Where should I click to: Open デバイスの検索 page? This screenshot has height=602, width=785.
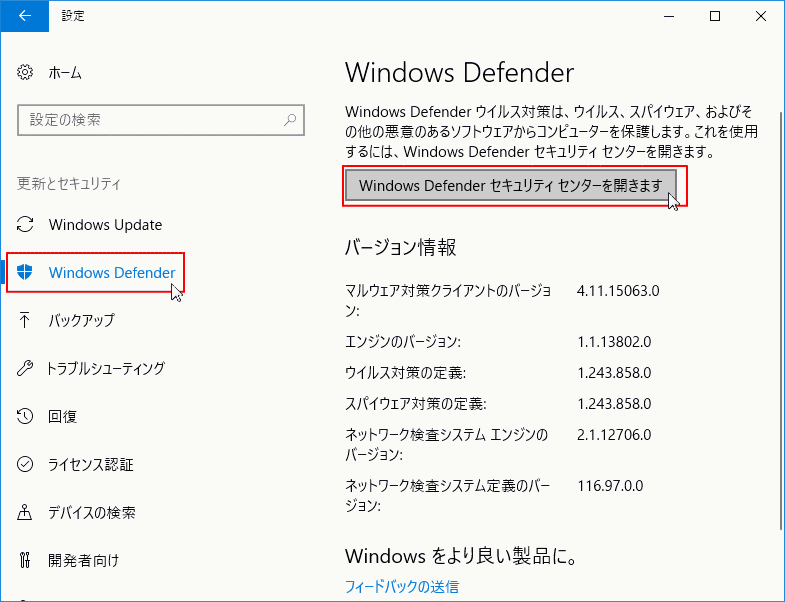pos(92,512)
